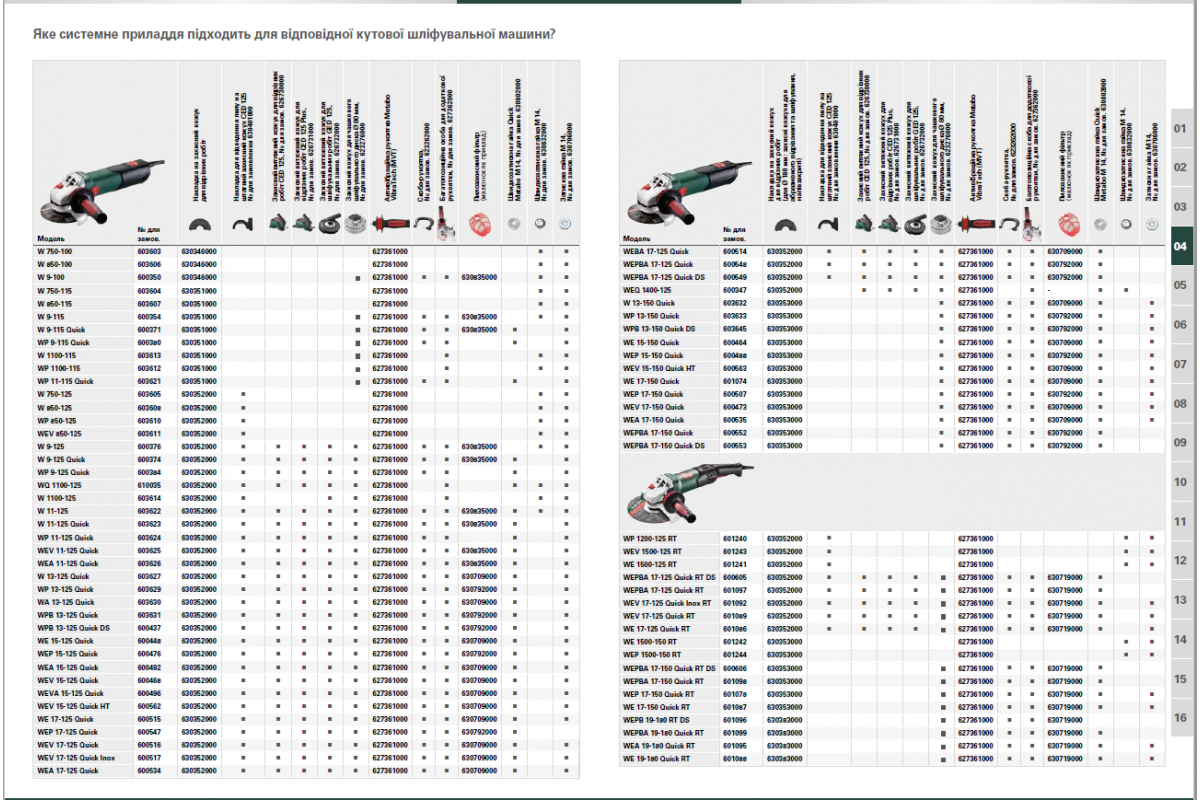Viewport: 1200px width, 800px height.
Task: Switch to section tab 16
Action: coord(1180,718)
